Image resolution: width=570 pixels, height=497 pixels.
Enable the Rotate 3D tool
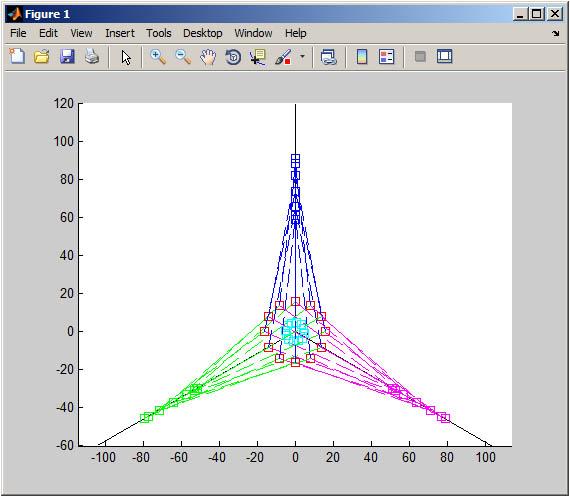(x=233, y=57)
